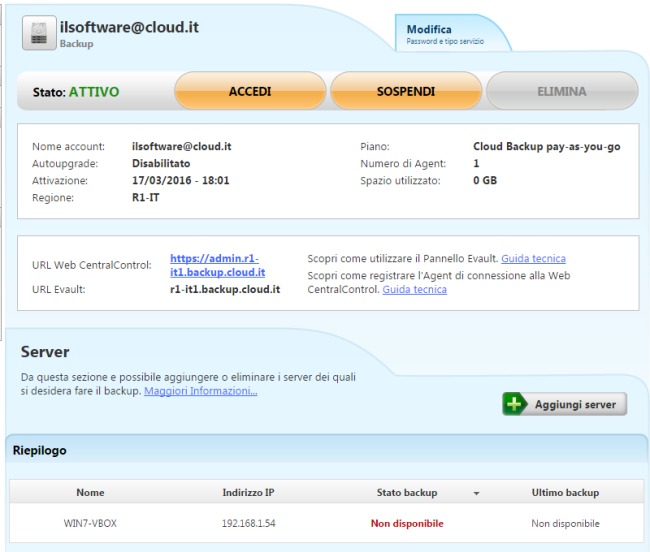Click the Cloud Backup pay-as-you-go plan value
This screenshot has width=650, height=552.
tap(547, 146)
